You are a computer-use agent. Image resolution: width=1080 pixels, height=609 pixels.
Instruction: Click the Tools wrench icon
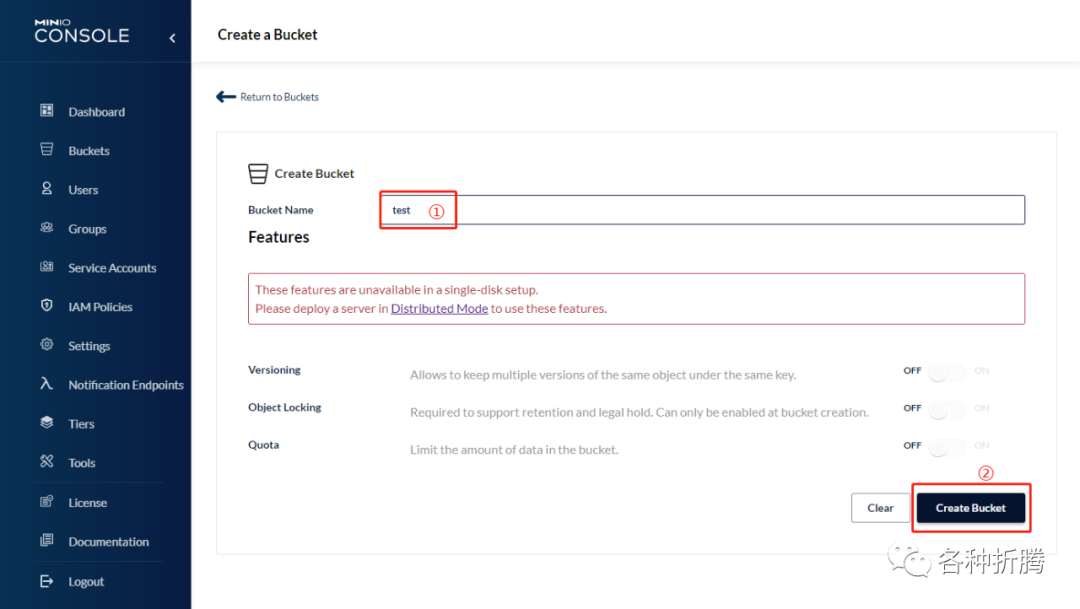point(46,462)
